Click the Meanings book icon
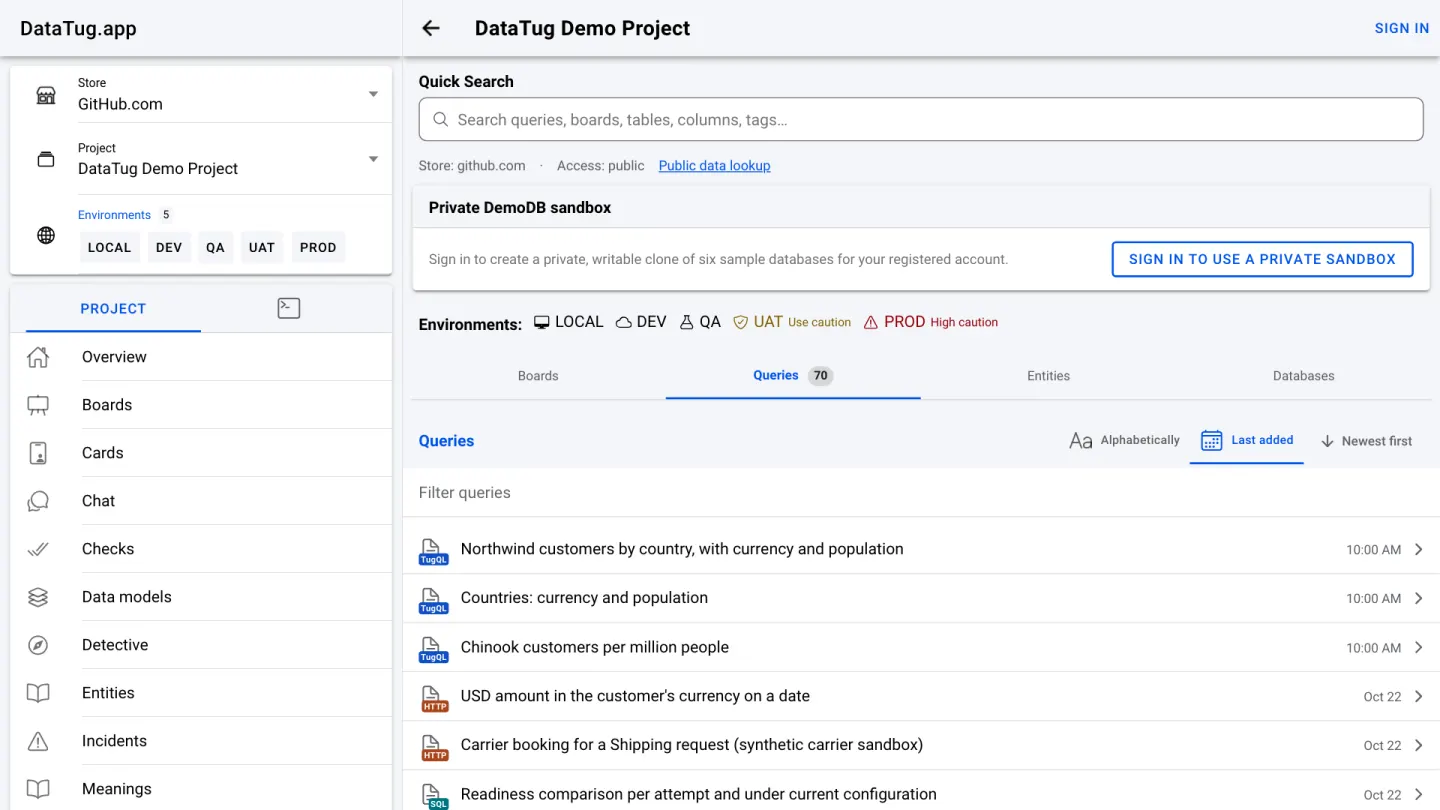The width and height of the screenshot is (1440, 810). coord(38,789)
